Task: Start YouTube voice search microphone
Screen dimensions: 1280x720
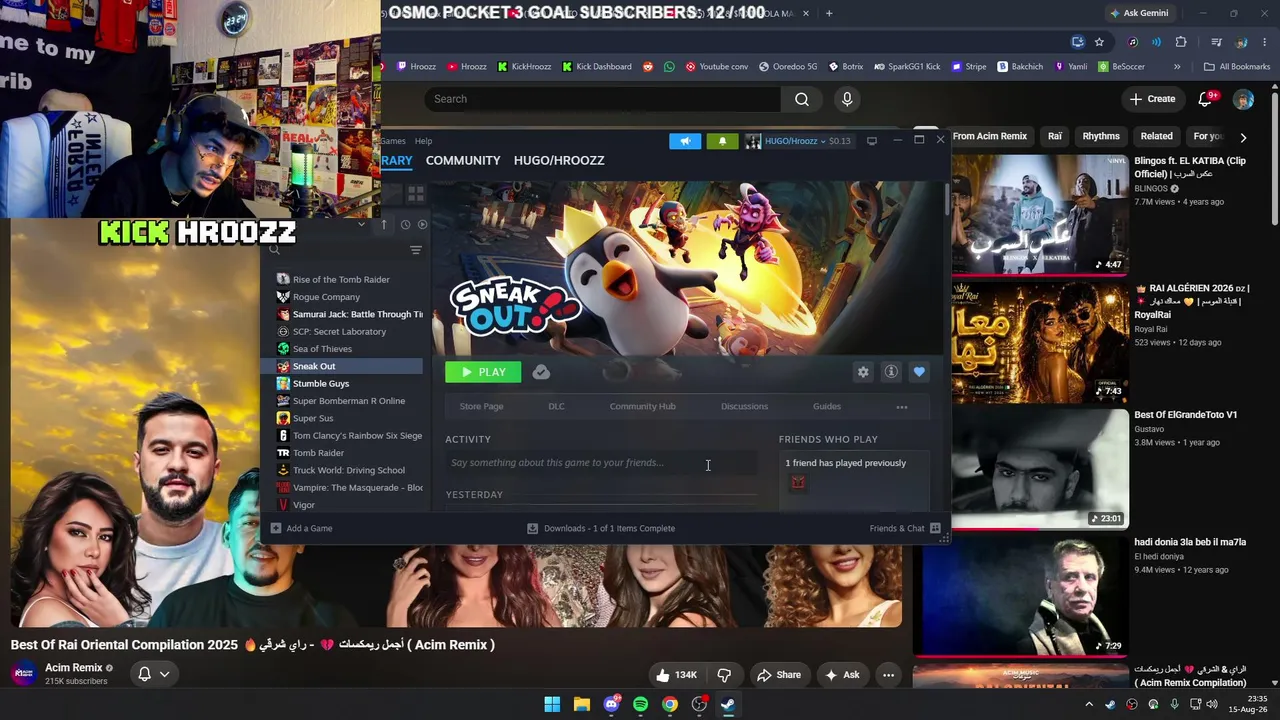Action: pyautogui.click(x=847, y=99)
